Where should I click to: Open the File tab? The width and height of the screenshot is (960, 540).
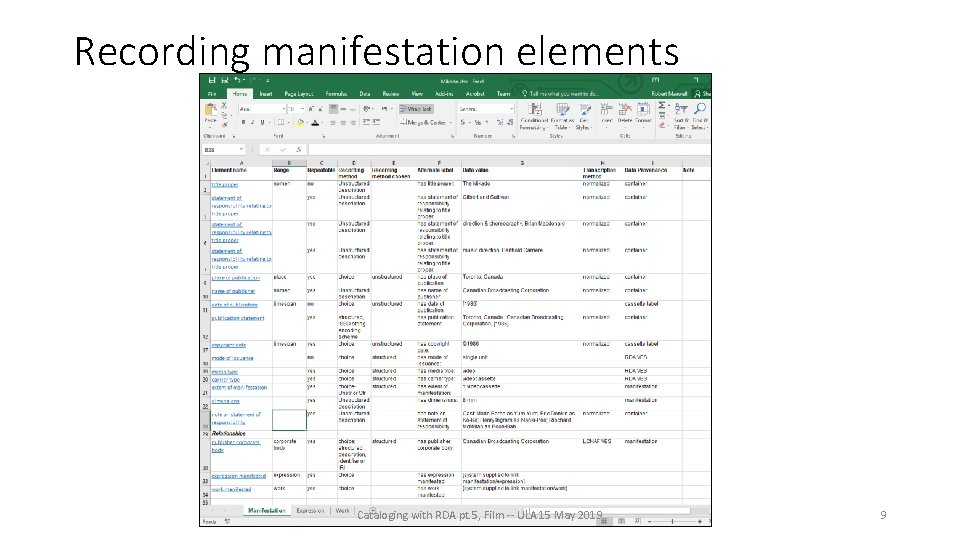point(212,94)
